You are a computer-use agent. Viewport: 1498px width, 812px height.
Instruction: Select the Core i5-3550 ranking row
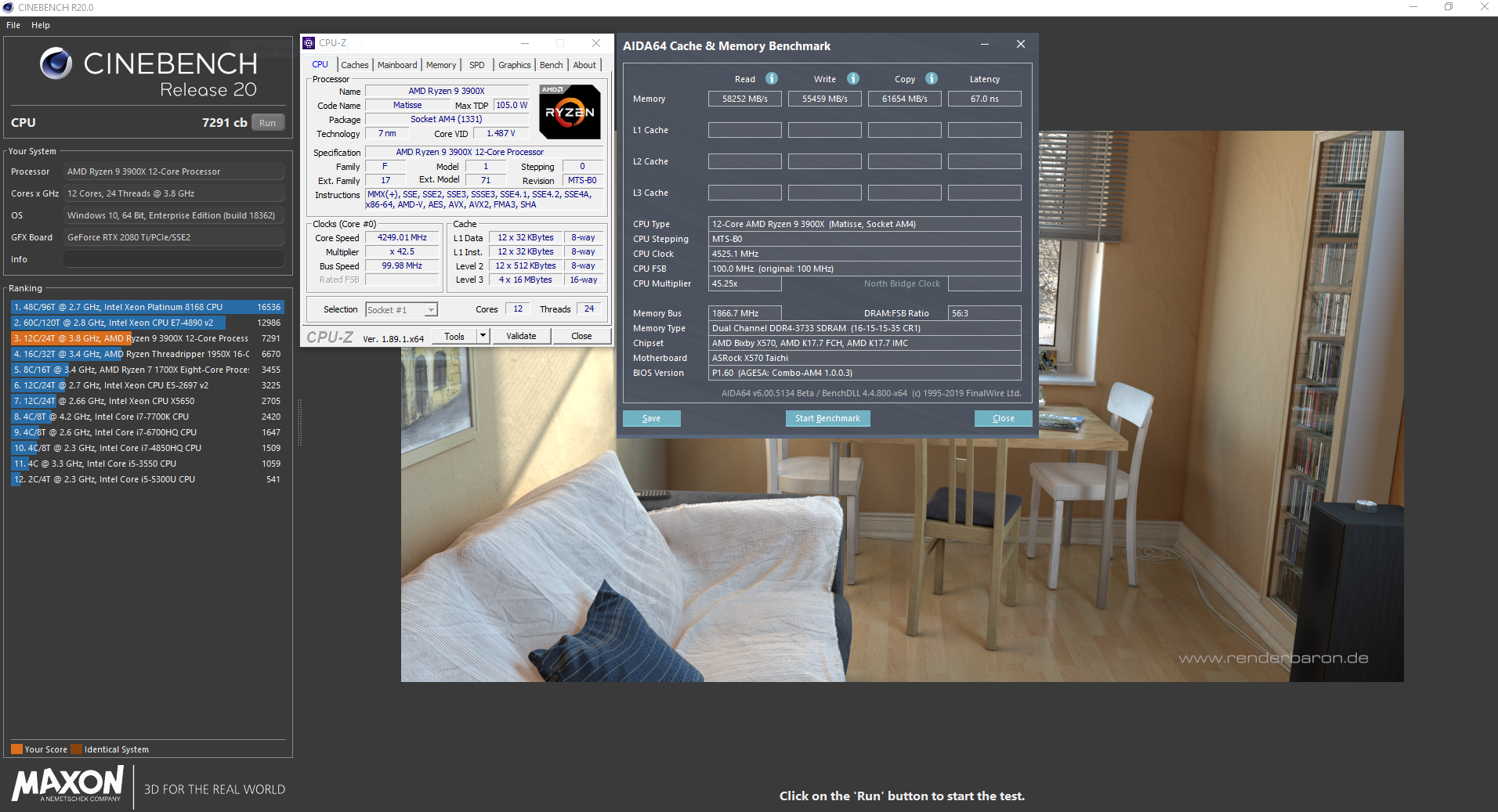click(x=147, y=464)
